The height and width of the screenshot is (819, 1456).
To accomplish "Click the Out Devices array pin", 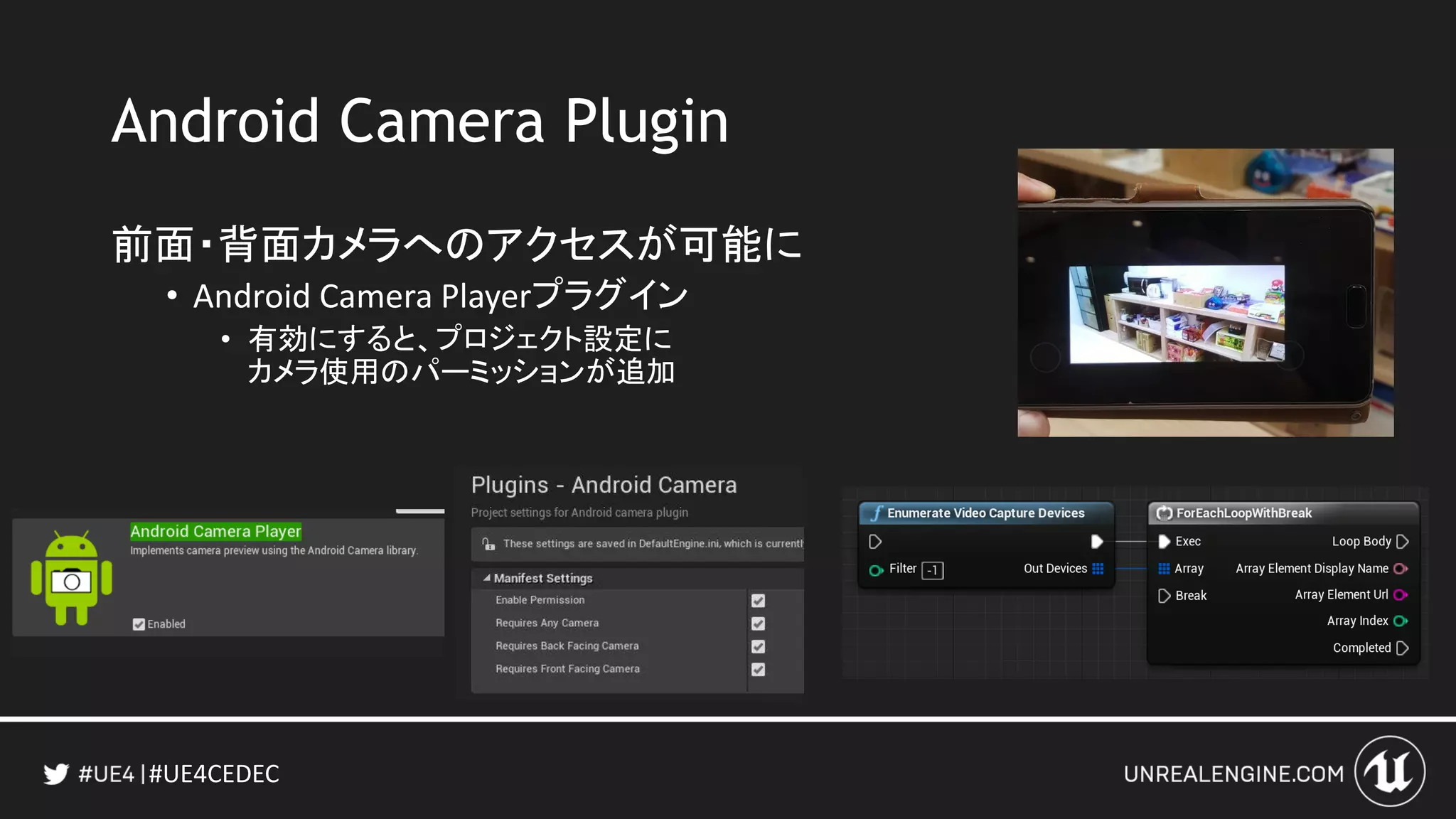I will (1098, 568).
